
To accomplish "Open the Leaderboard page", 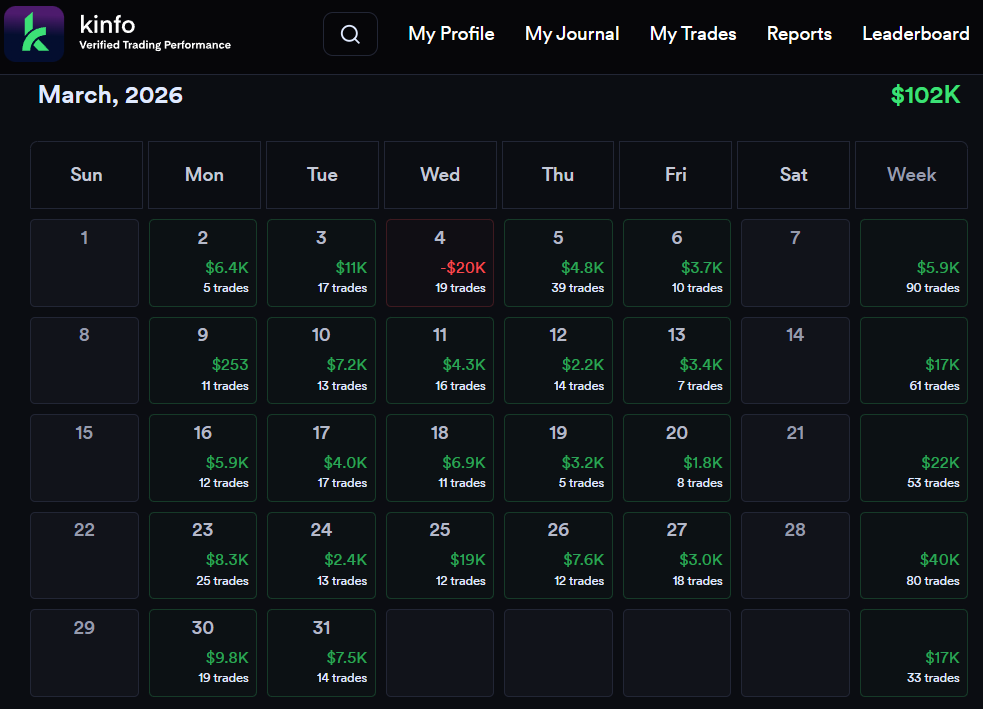I will coord(916,34).
